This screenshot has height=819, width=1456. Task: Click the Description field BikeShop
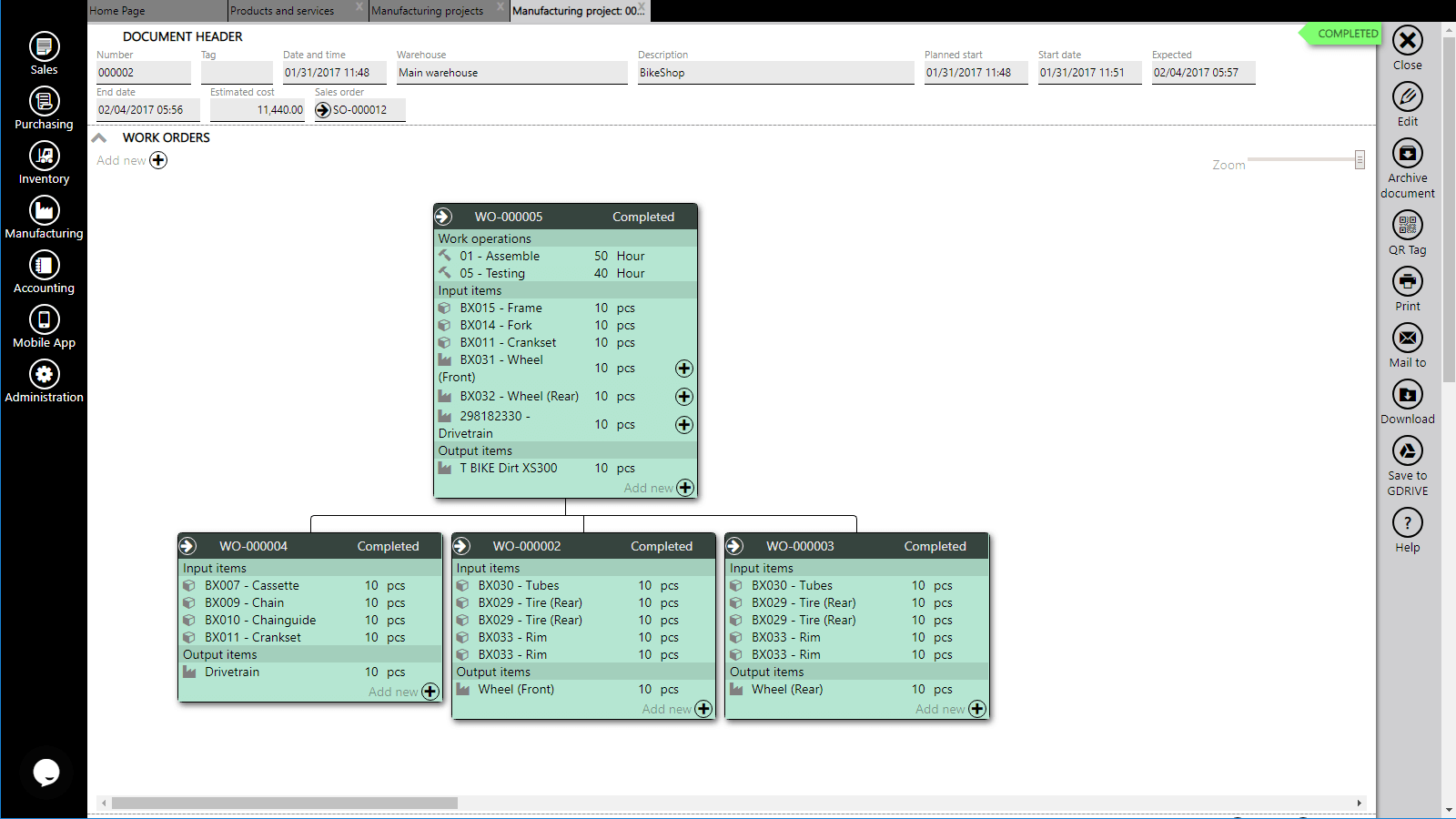(x=775, y=73)
